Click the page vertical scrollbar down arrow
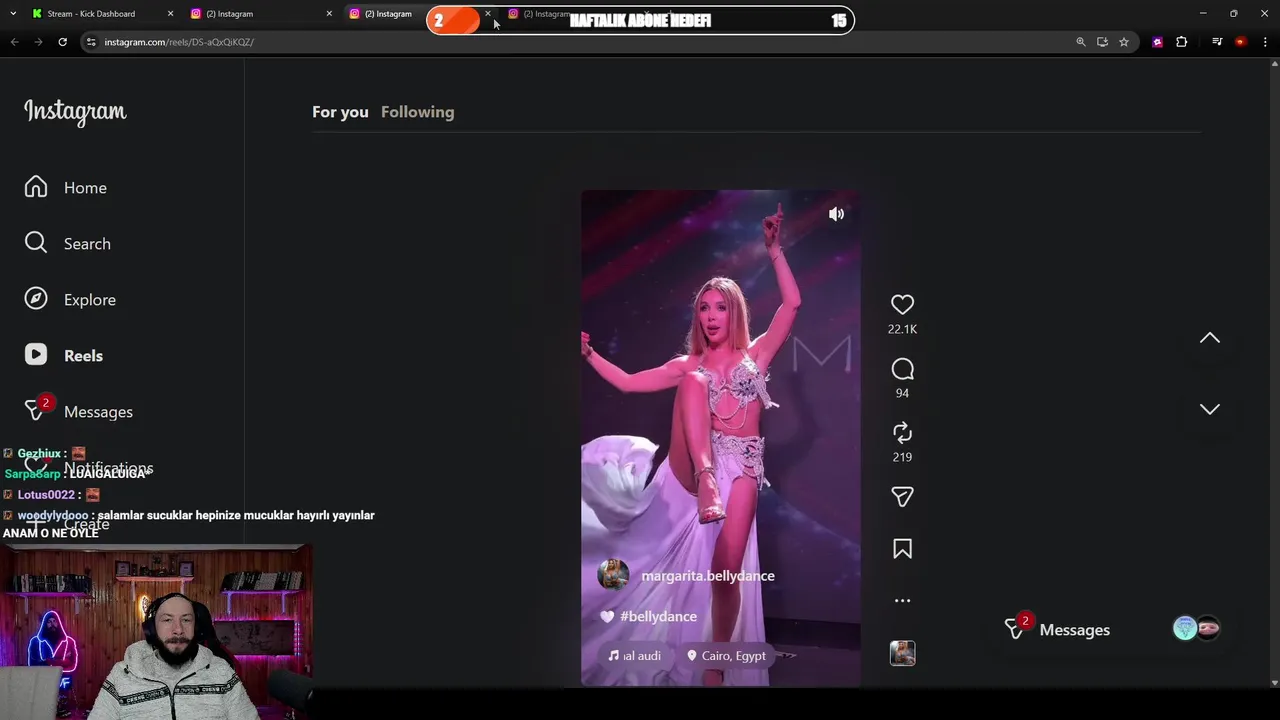This screenshot has width=1280, height=720. [x=1274, y=683]
